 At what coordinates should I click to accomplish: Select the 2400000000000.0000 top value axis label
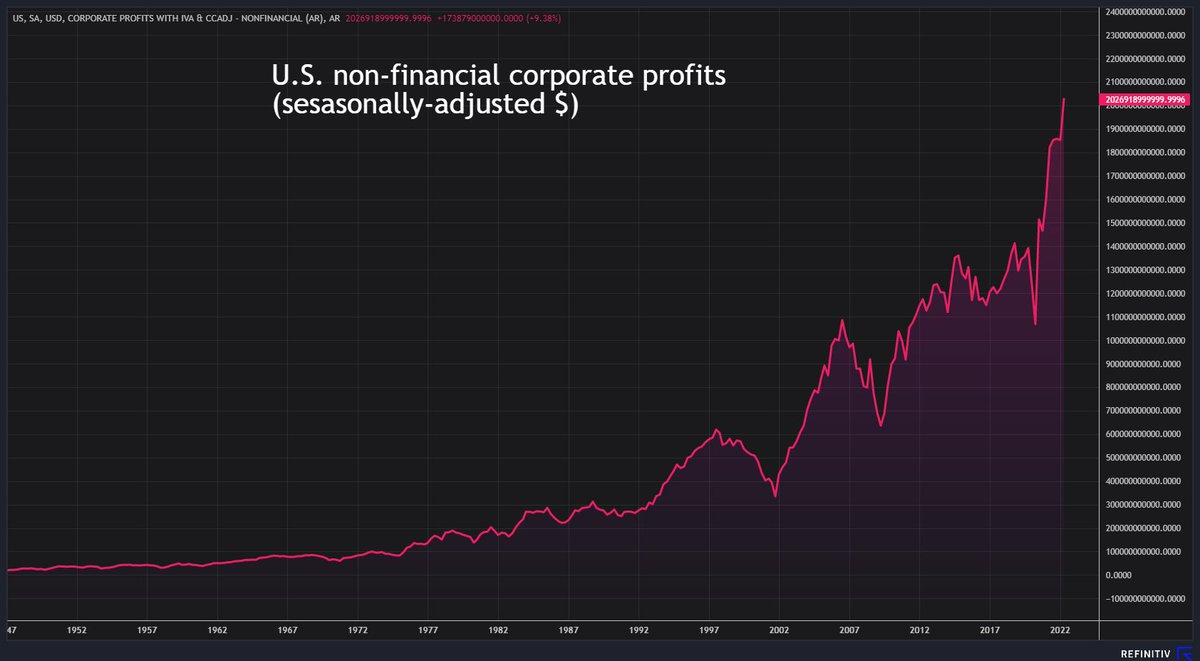point(1148,12)
